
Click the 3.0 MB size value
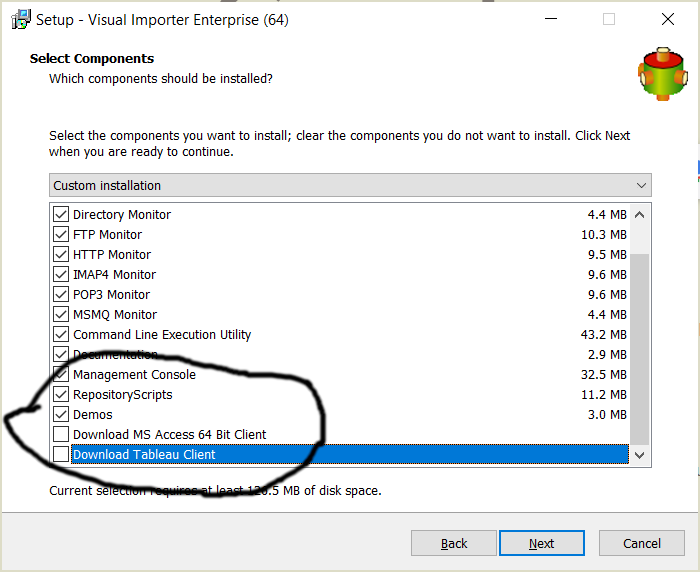(607, 414)
